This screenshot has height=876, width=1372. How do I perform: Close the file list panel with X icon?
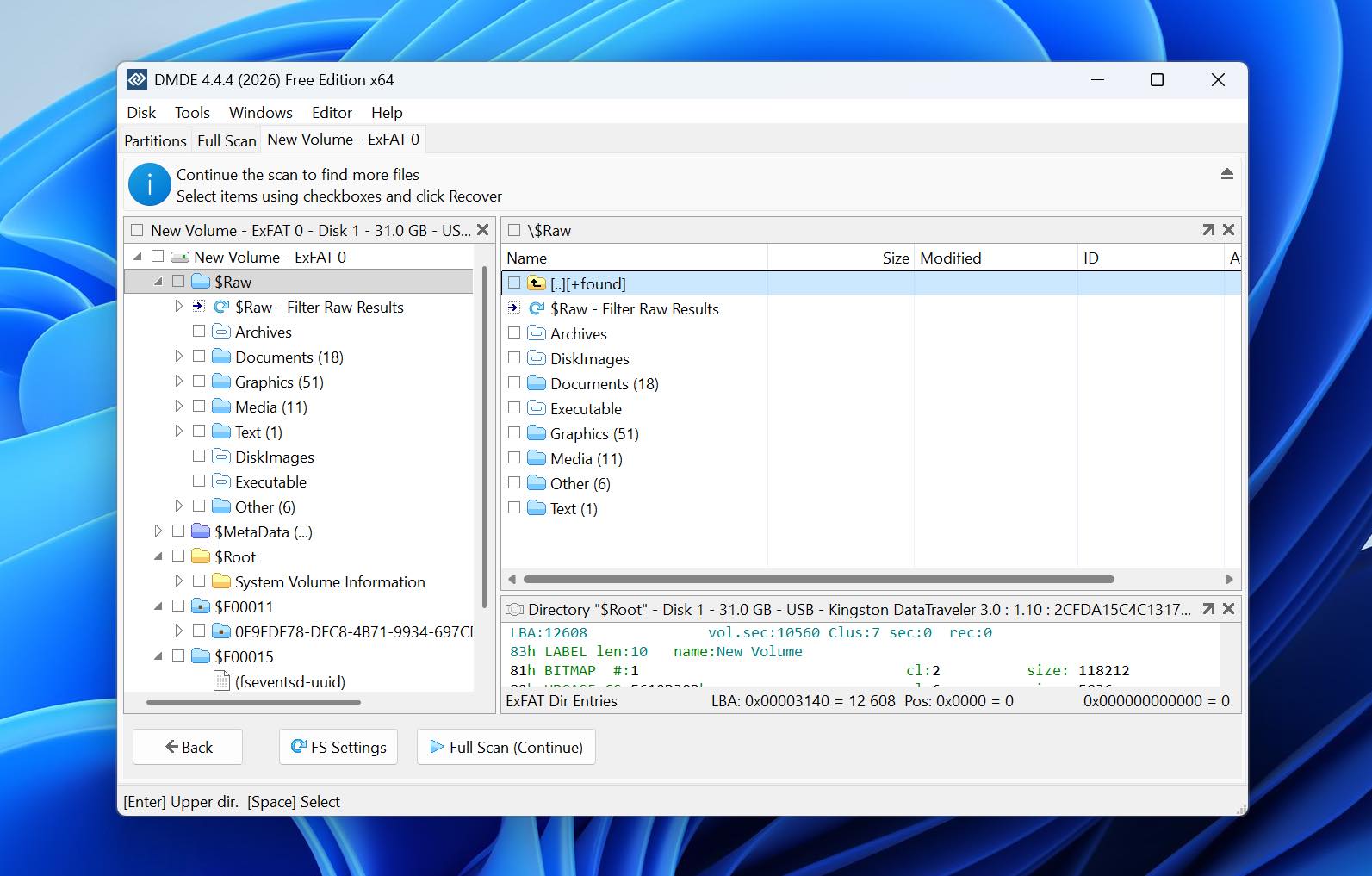point(1229,230)
